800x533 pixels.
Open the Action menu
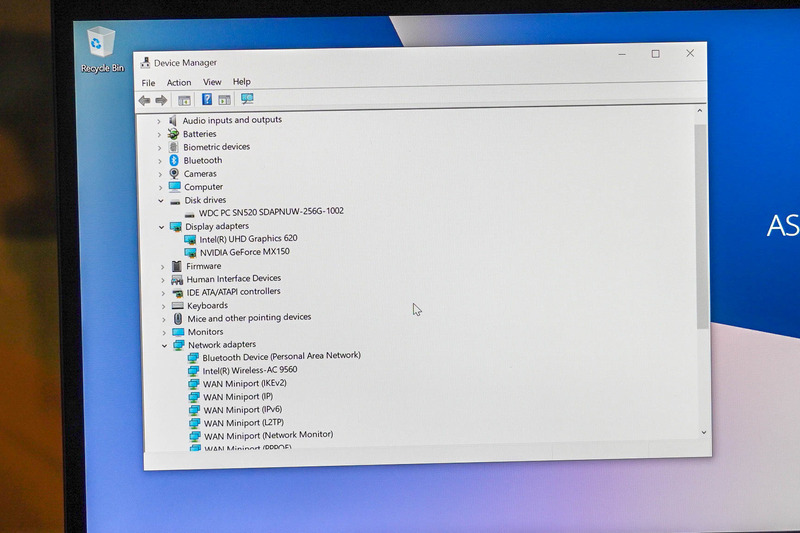point(179,82)
